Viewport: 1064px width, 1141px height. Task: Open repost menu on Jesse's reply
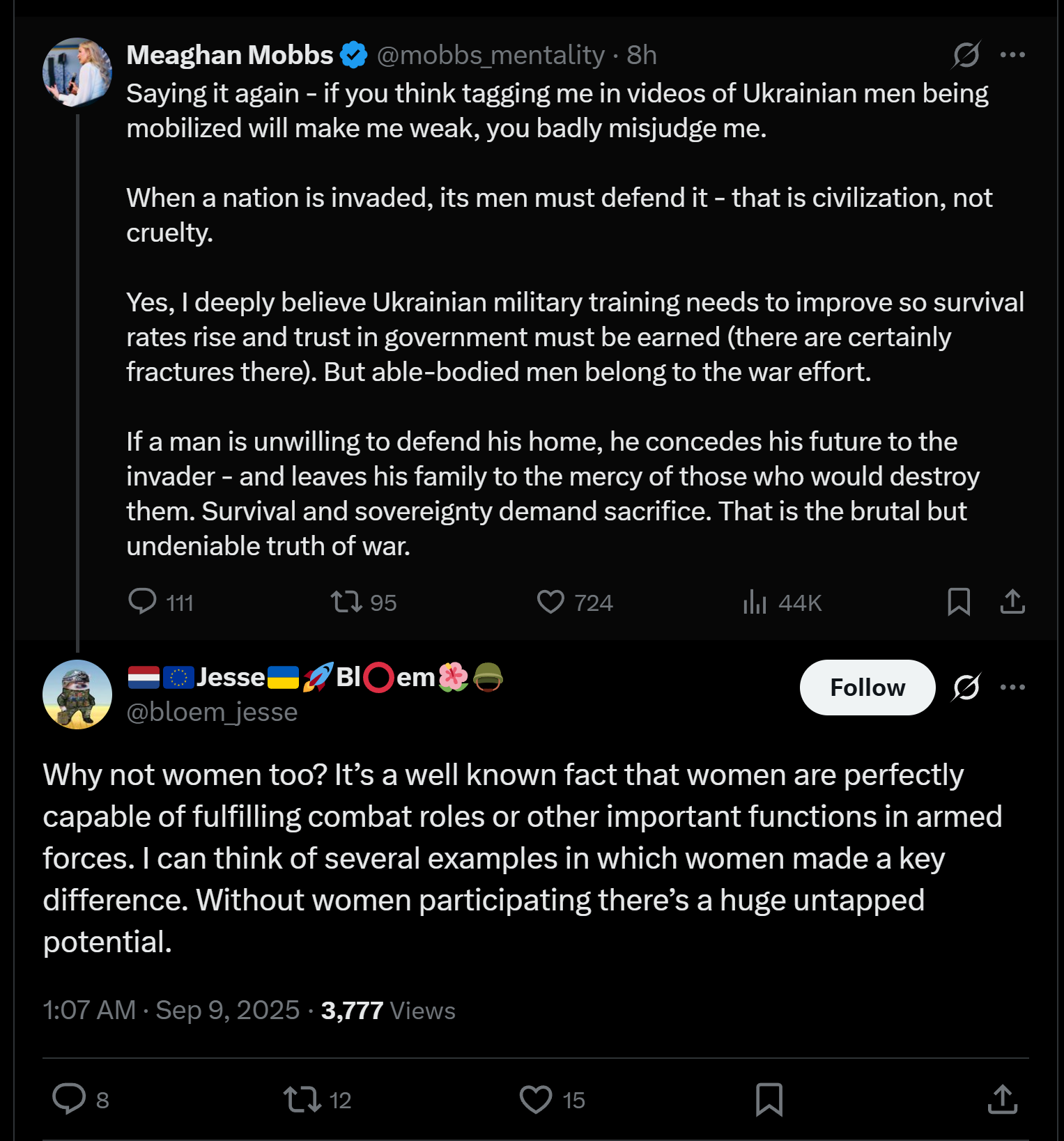pyautogui.click(x=302, y=1099)
